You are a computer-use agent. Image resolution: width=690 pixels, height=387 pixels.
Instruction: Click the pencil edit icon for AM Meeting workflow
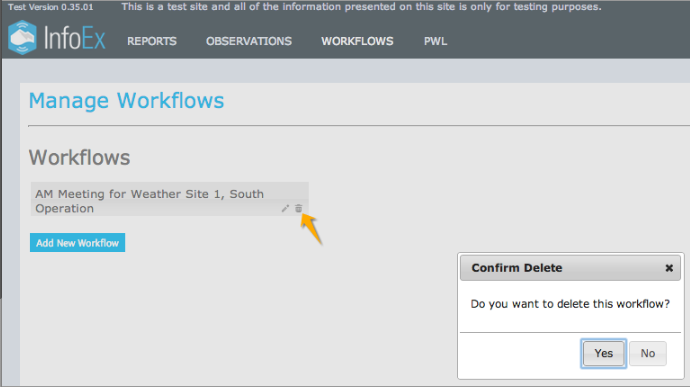point(285,208)
